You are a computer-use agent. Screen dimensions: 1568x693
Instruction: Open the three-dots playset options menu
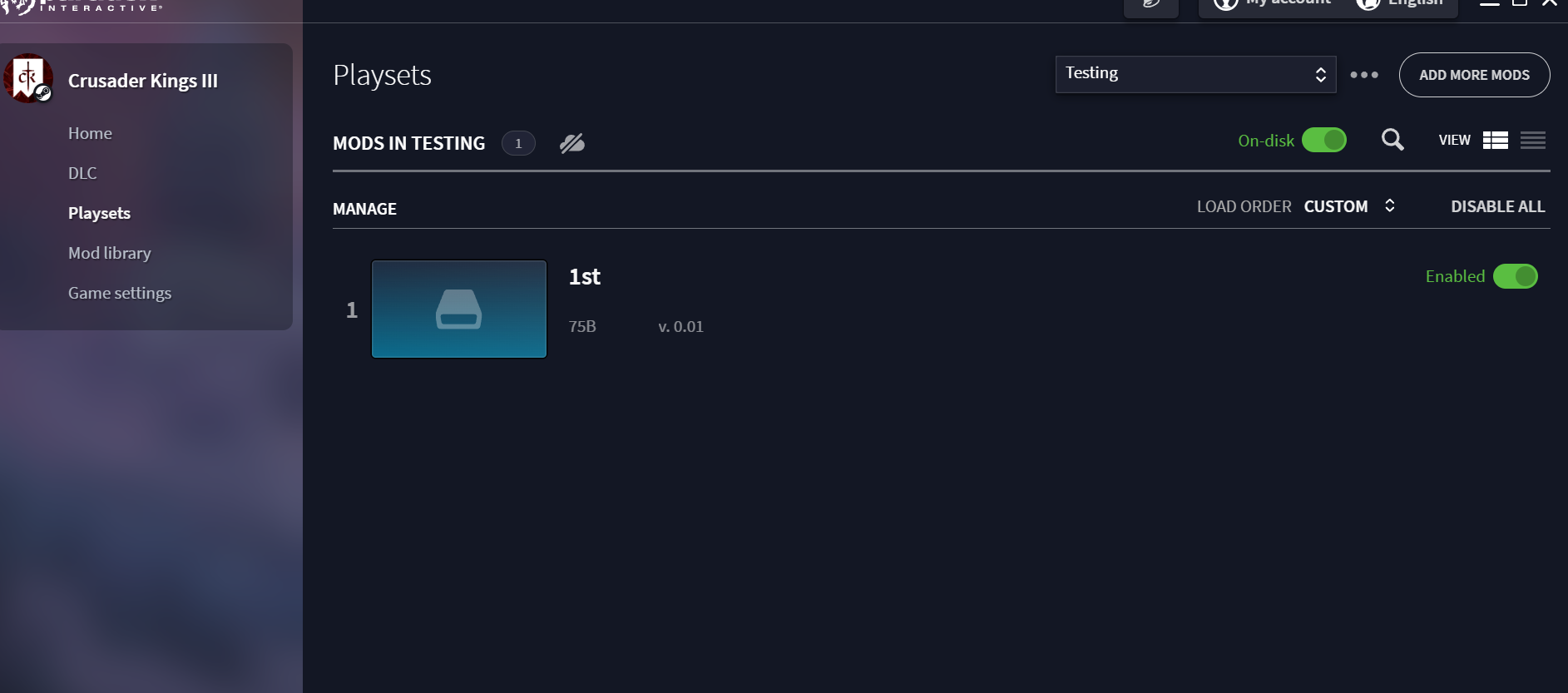pyautogui.click(x=1363, y=75)
